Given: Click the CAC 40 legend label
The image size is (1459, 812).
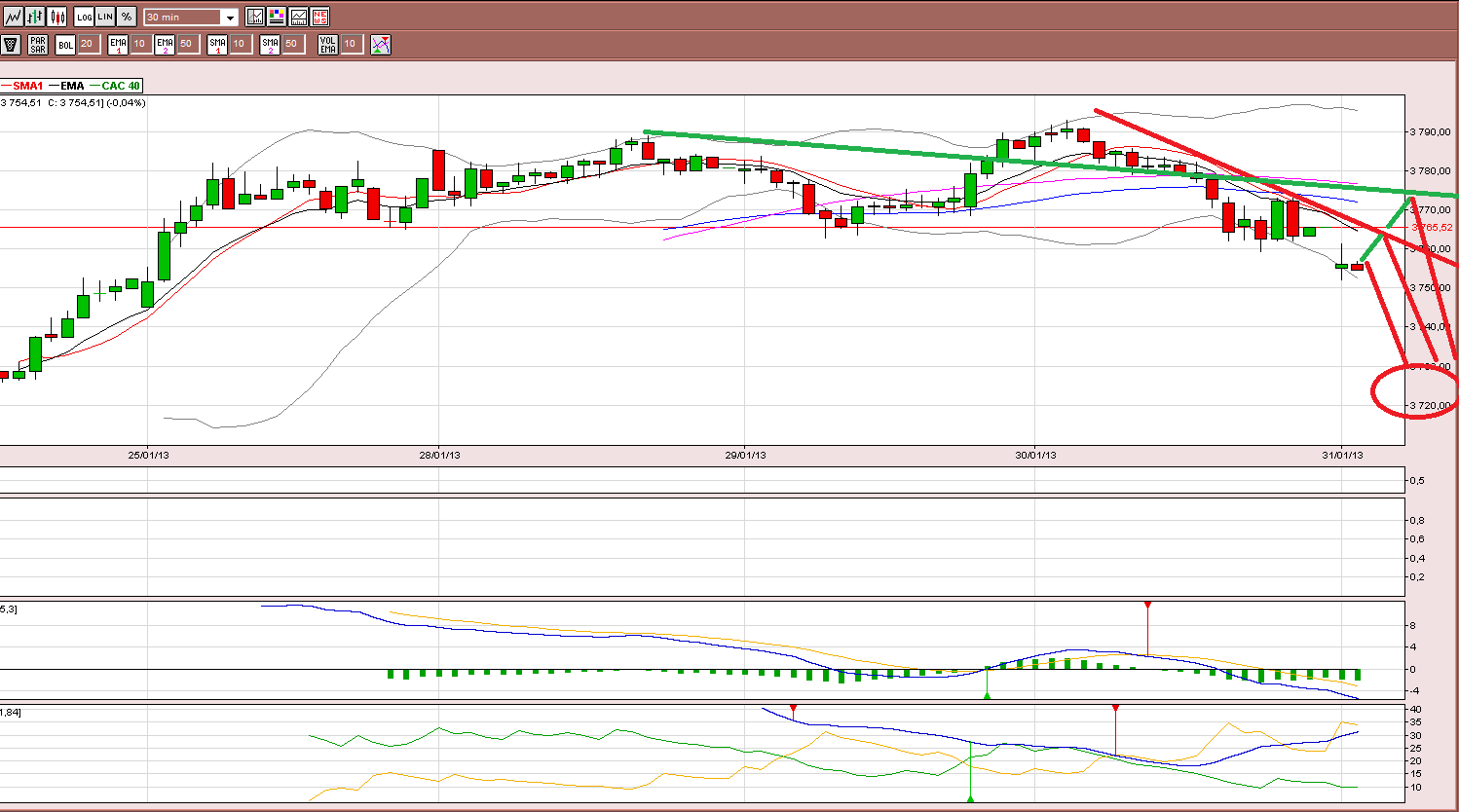Looking at the screenshot, I should (x=121, y=86).
